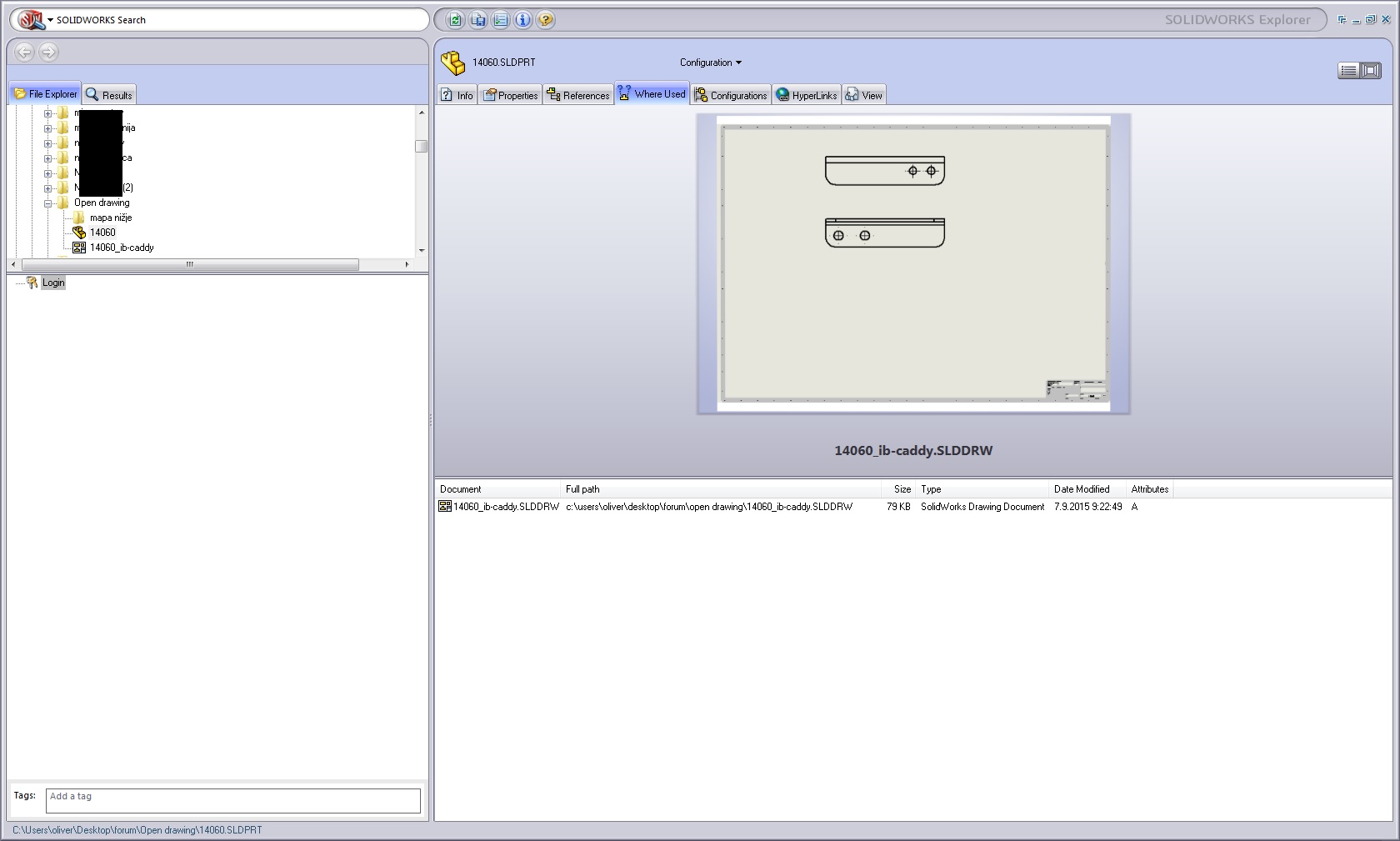The width and height of the screenshot is (1400, 841).
Task: Click the yellow help question mark icon
Action: 545,20
